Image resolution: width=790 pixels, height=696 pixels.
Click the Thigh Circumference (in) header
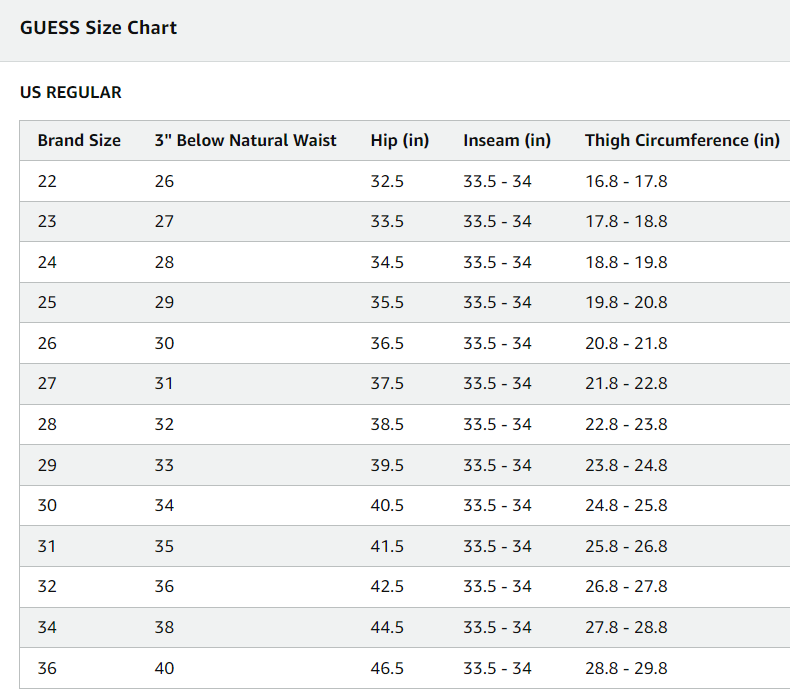pos(682,140)
